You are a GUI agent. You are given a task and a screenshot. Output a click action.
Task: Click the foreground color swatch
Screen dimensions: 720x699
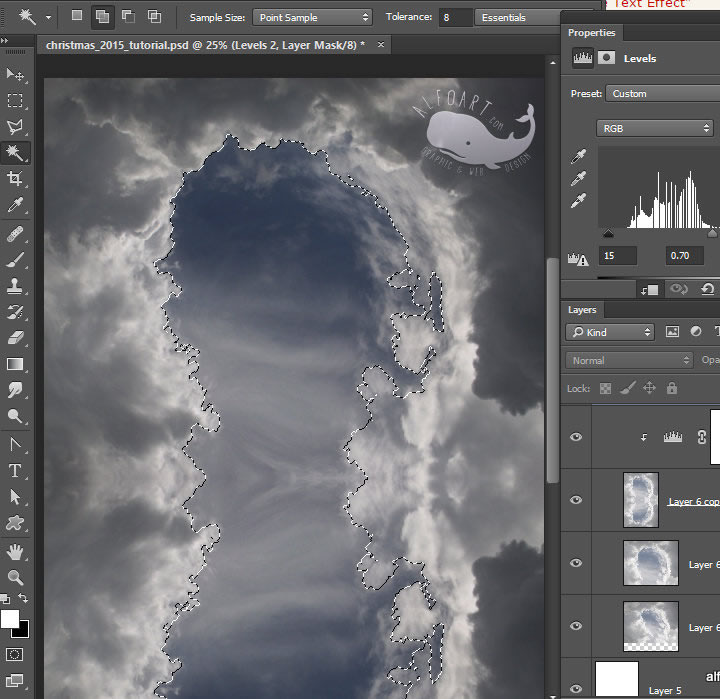pos(10,619)
